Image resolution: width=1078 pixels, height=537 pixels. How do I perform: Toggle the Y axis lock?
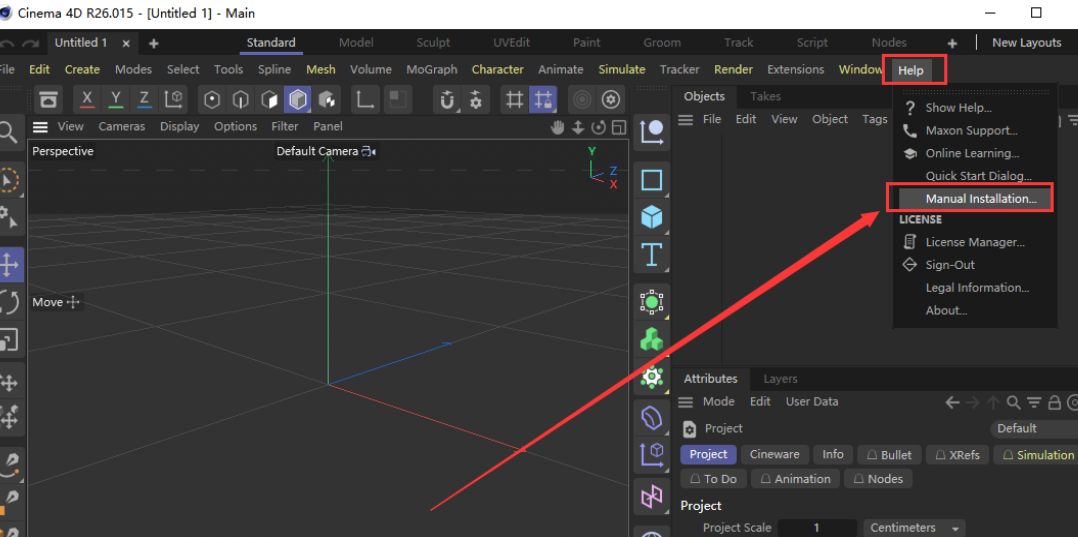click(x=115, y=100)
